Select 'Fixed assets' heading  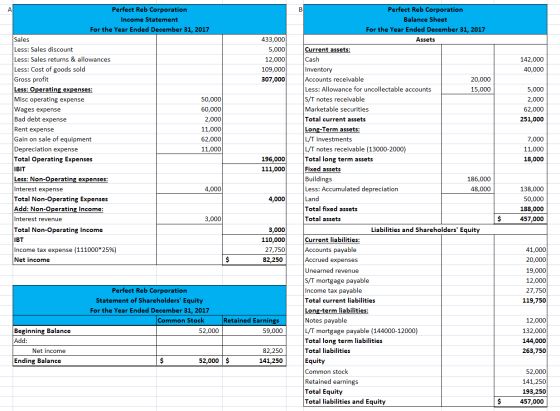tap(323, 169)
